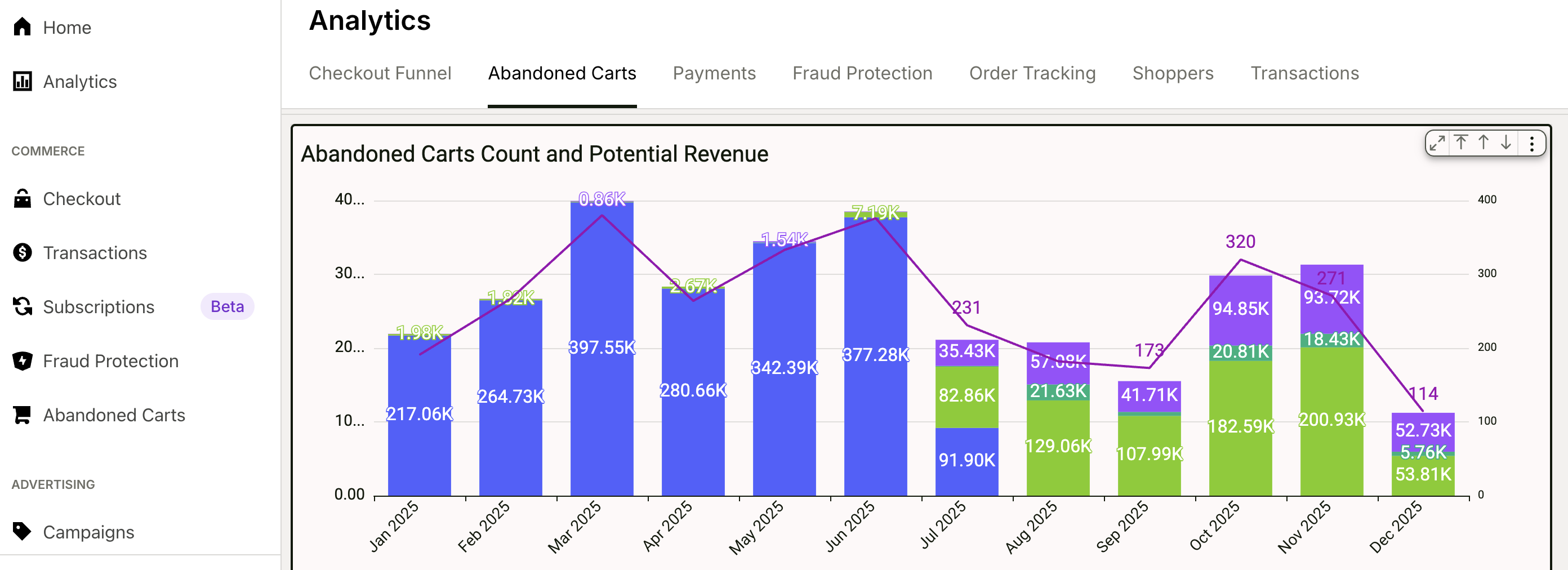Move the chart panel down one position

pyautogui.click(x=1506, y=143)
